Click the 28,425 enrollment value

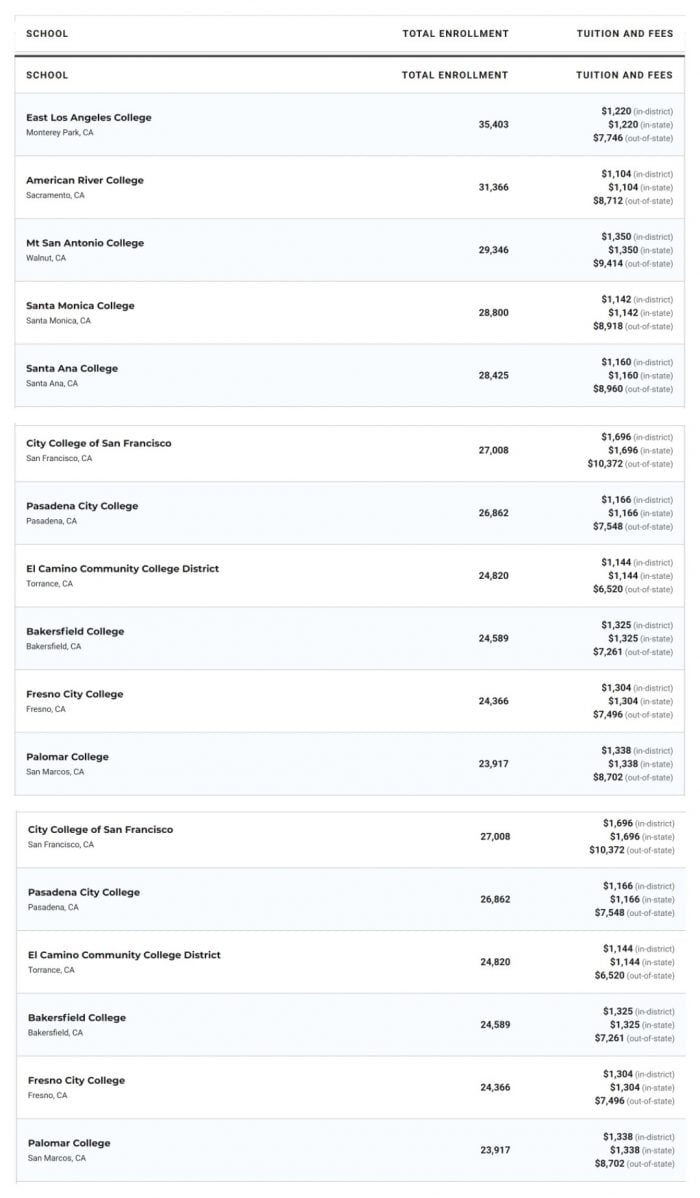click(x=493, y=375)
